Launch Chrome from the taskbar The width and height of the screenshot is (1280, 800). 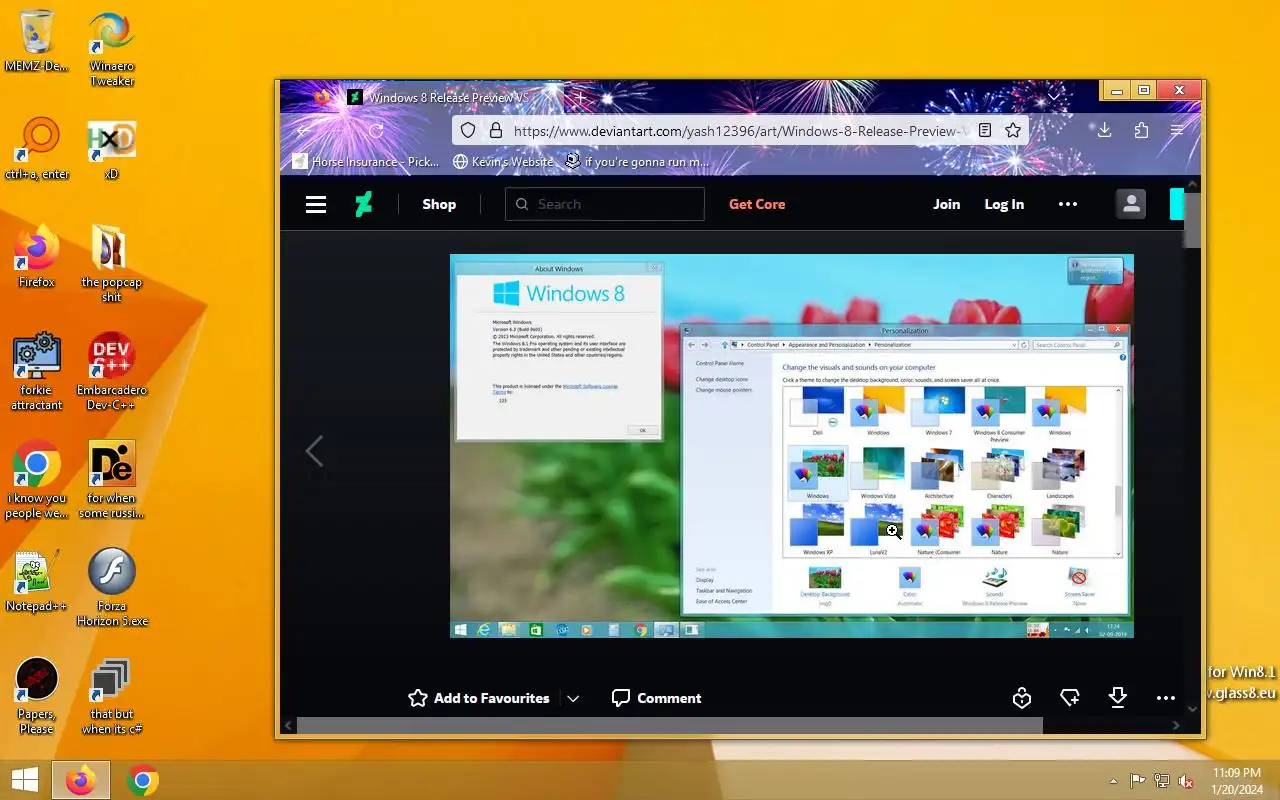[143, 780]
